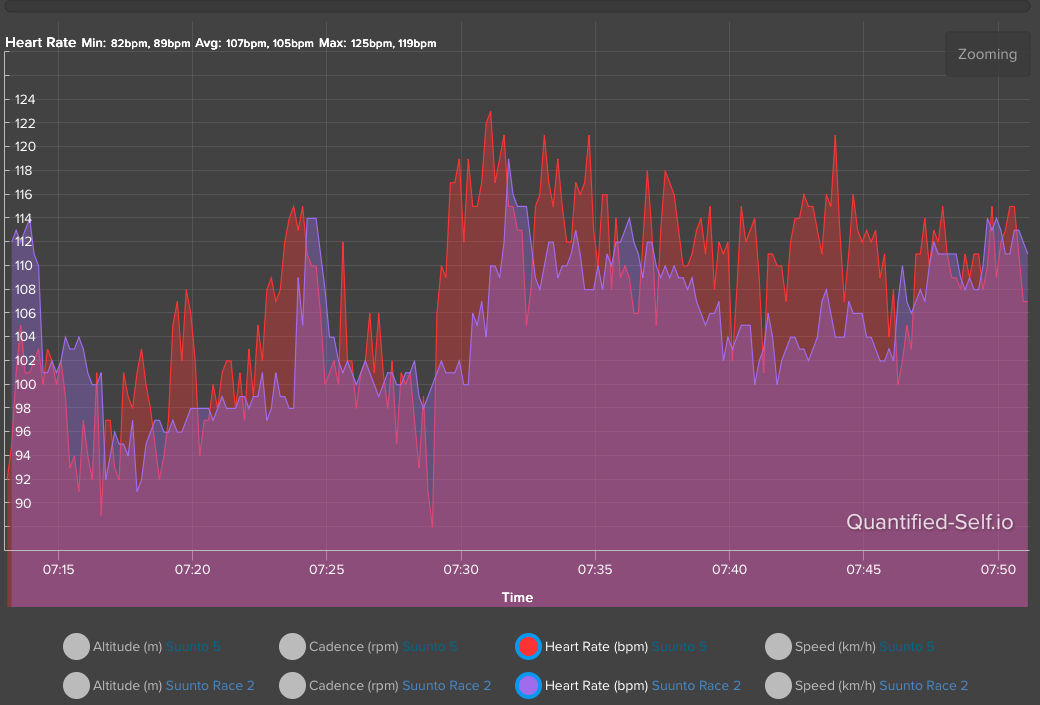Click the gray Cadence Suunto 5 legend marker

click(x=292, y=647)
